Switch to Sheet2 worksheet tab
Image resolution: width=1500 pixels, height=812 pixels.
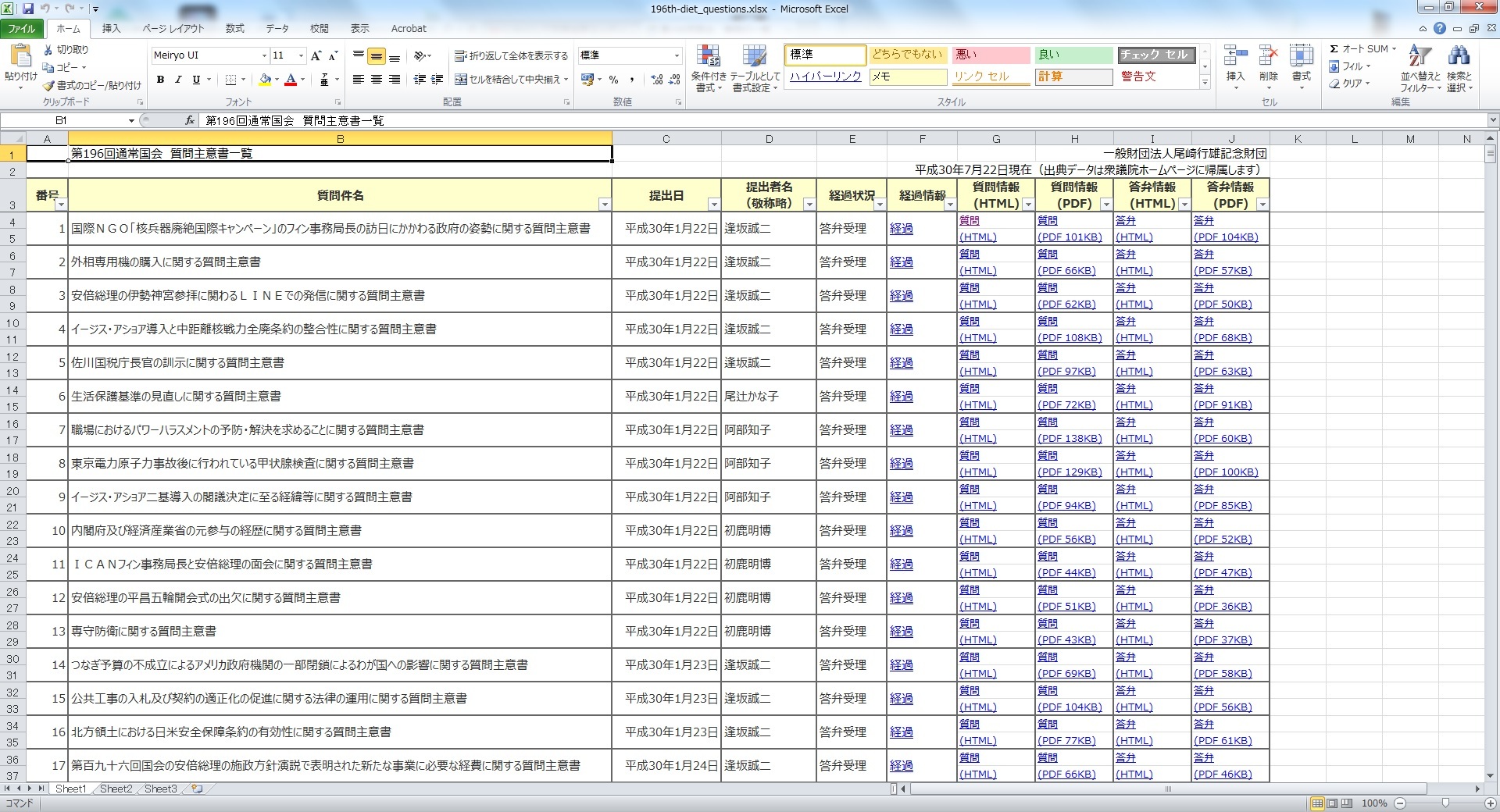(116, 789)
